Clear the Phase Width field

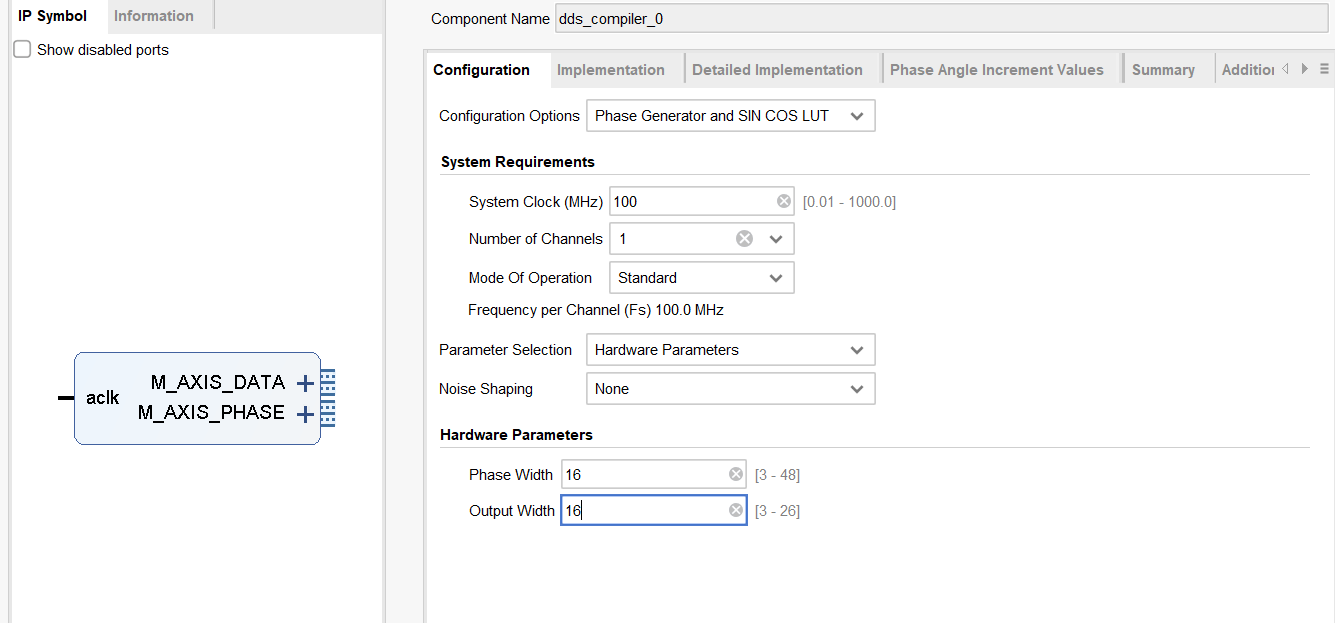(736, 475)
